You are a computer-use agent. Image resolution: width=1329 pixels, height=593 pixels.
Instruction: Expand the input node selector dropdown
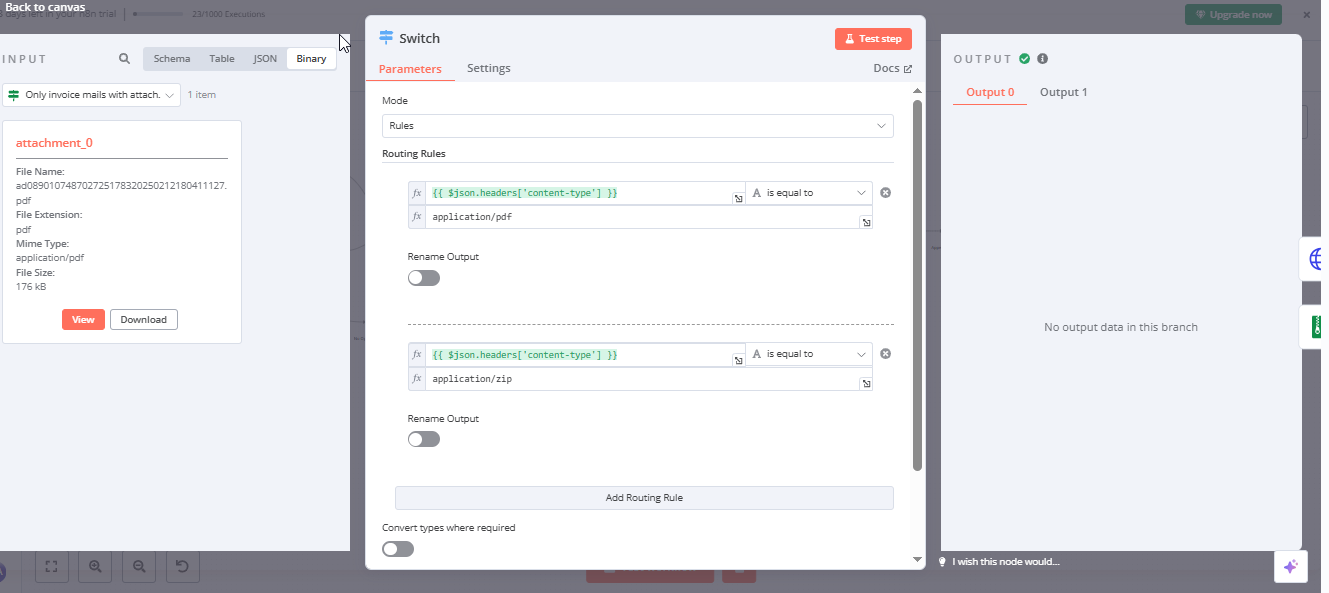tap(92, 95)
